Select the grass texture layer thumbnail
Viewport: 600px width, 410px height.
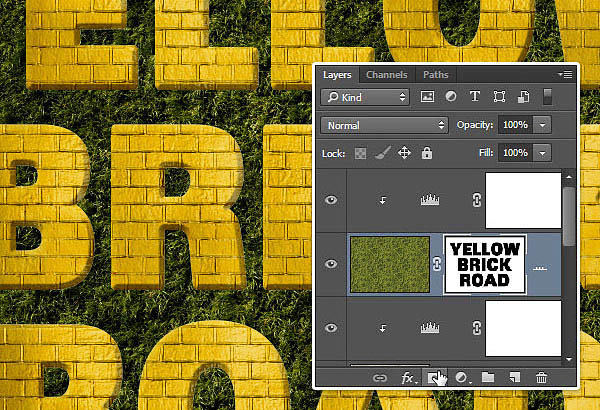click(x=390, y=265)
